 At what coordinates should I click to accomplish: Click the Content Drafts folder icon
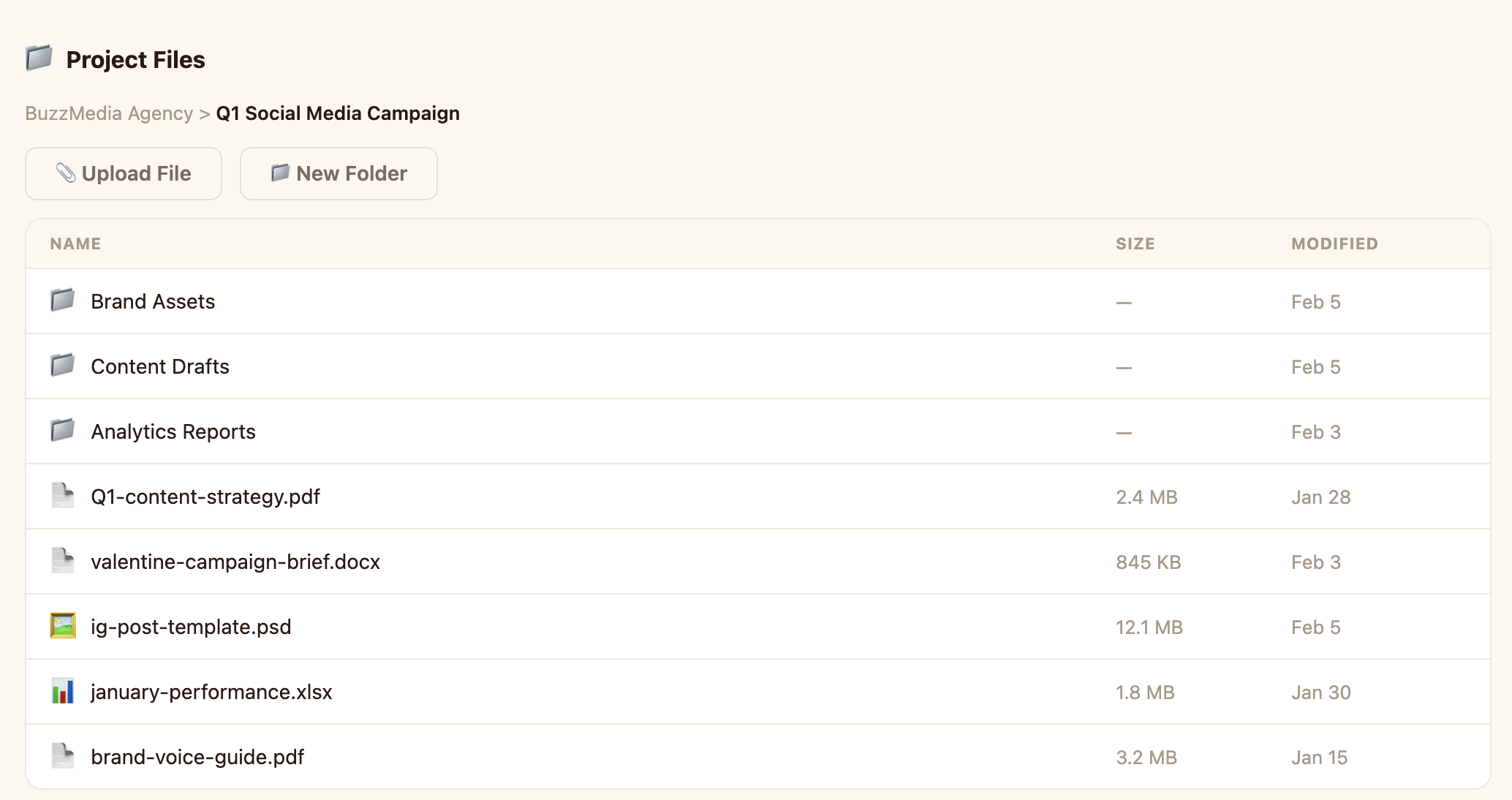coord(62,366)
